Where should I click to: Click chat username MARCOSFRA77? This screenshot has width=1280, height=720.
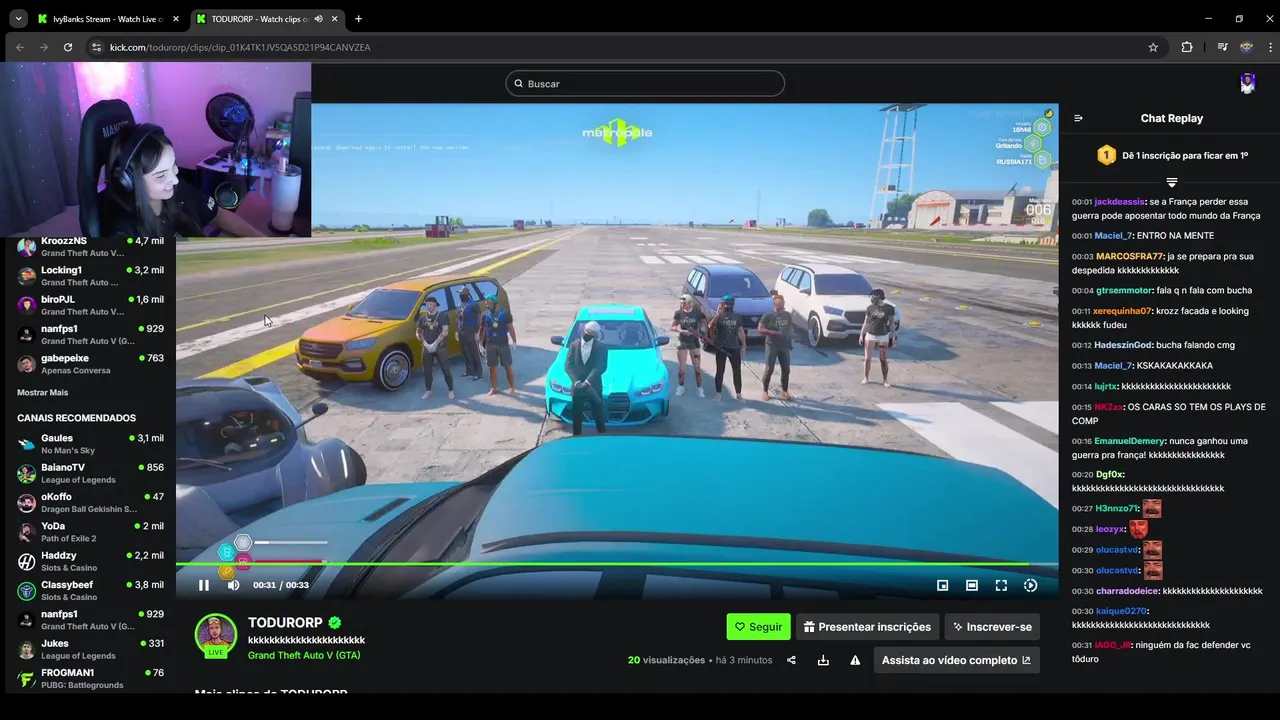pyautogui.click(x=1130, y=256)
